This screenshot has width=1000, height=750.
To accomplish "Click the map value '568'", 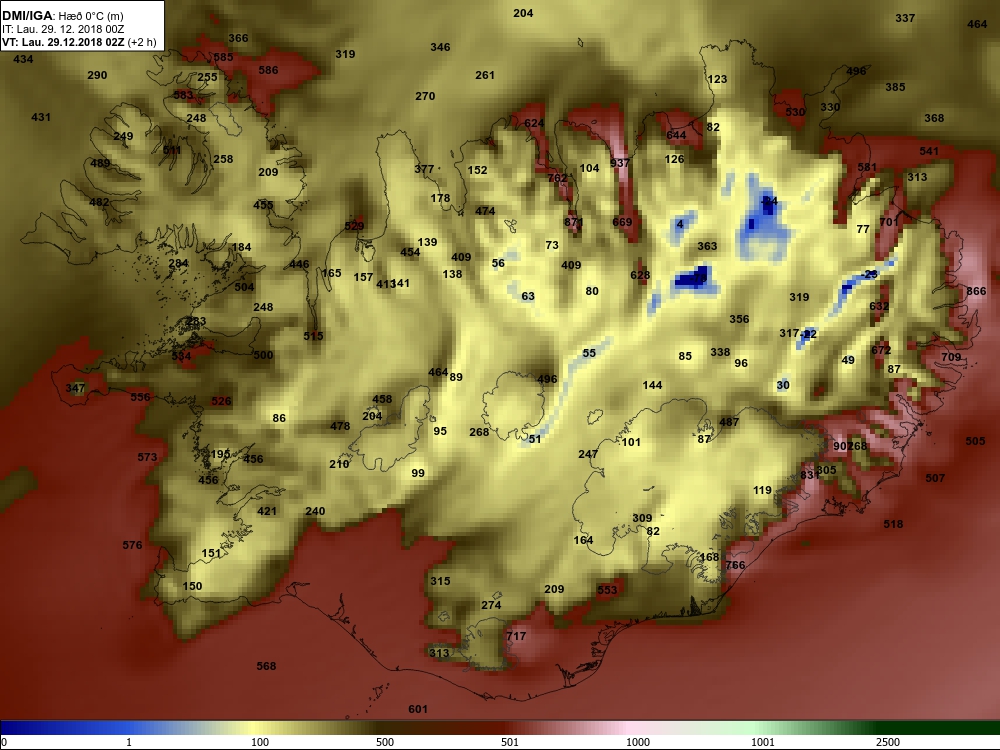I will (266, 666).
